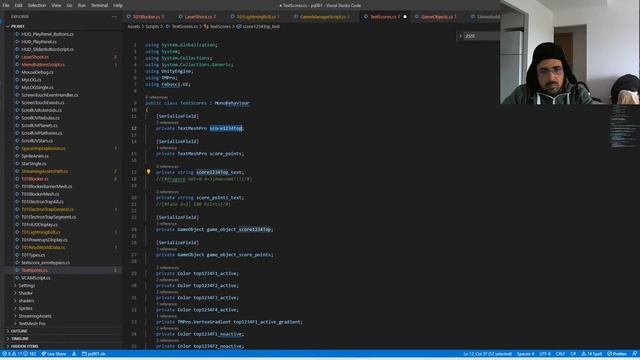Viewport: 640px width, 360px height.
Task: Change line endings via CRLF
Action: [x=560, y=354]
